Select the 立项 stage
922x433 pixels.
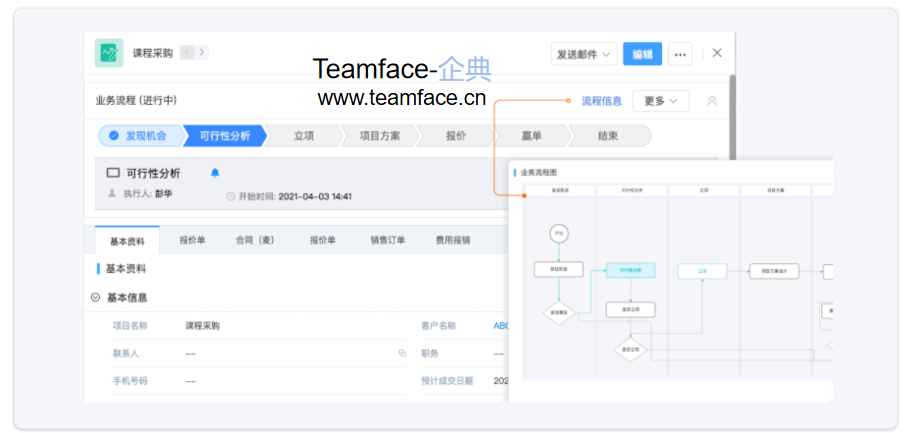coord(303,136)
